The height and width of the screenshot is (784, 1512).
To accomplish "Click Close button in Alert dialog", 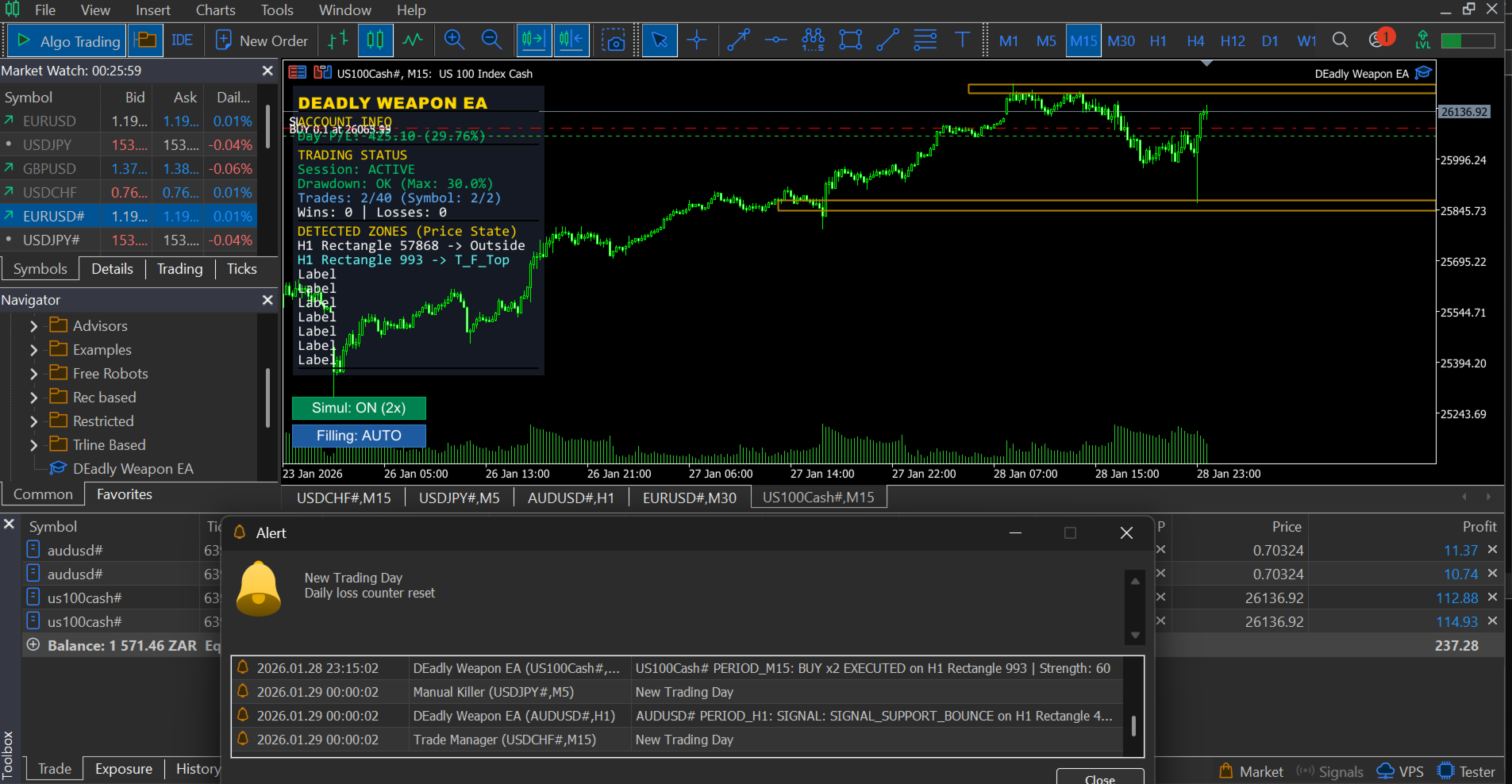I will (x=1100, y=778).
